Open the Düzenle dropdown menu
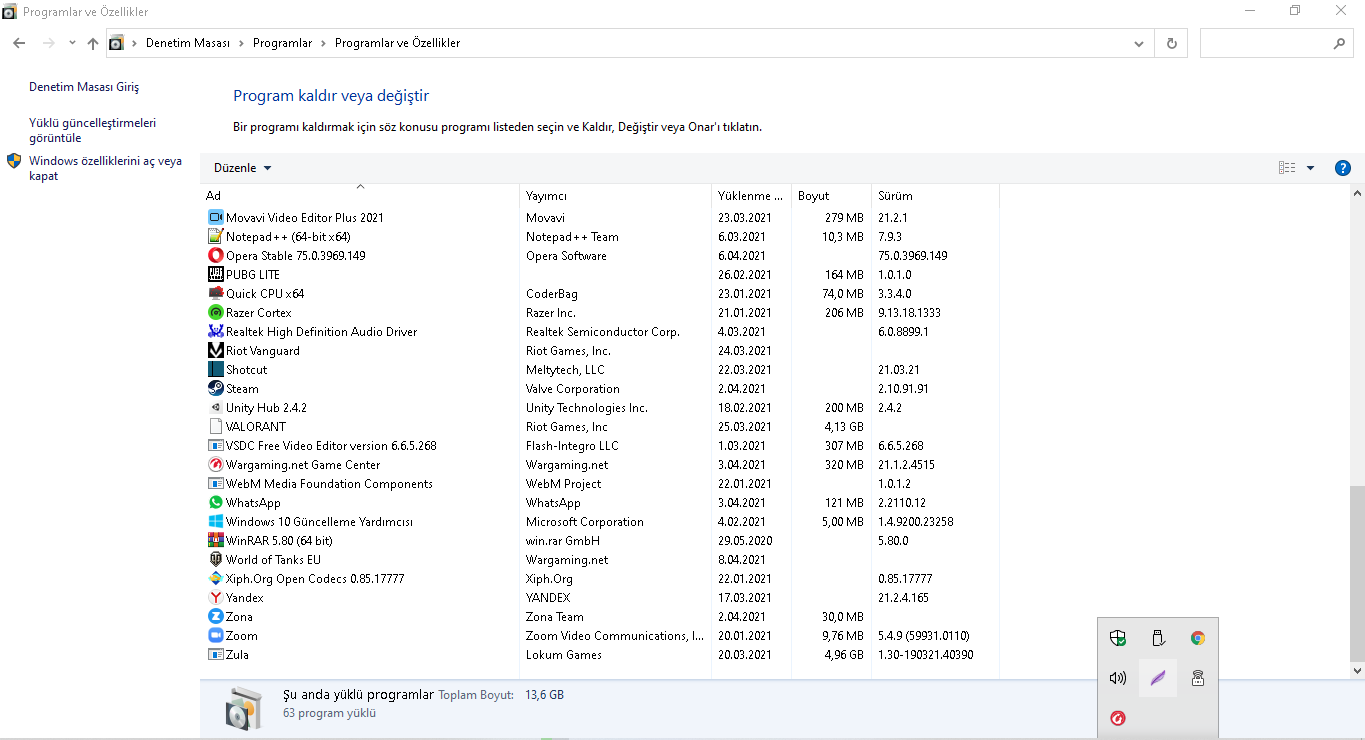Viewport: 1365px width, 740px height. click(x=242, y=168)
